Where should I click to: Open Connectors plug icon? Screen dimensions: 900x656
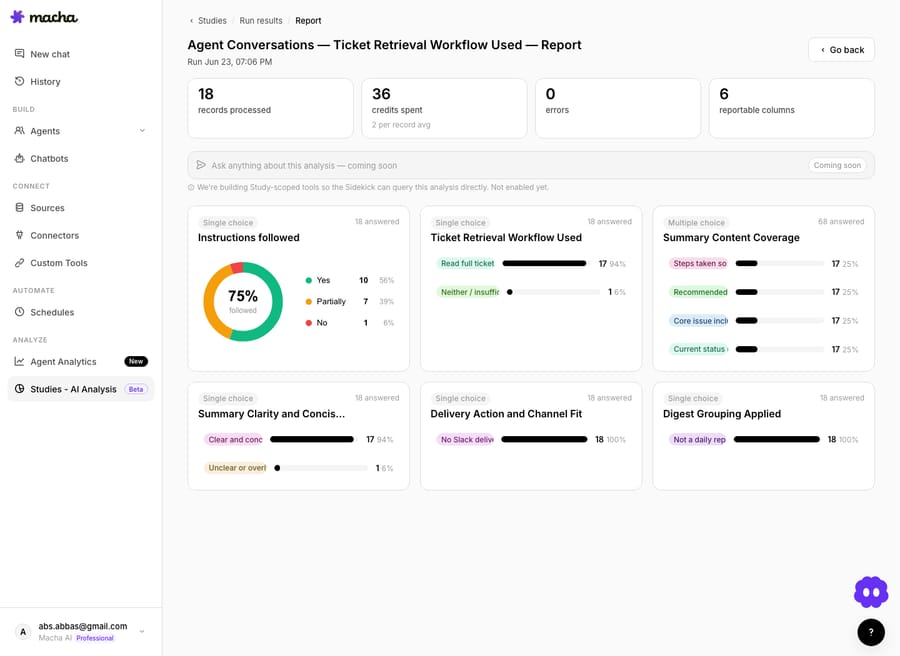click(x=20, y=235)
